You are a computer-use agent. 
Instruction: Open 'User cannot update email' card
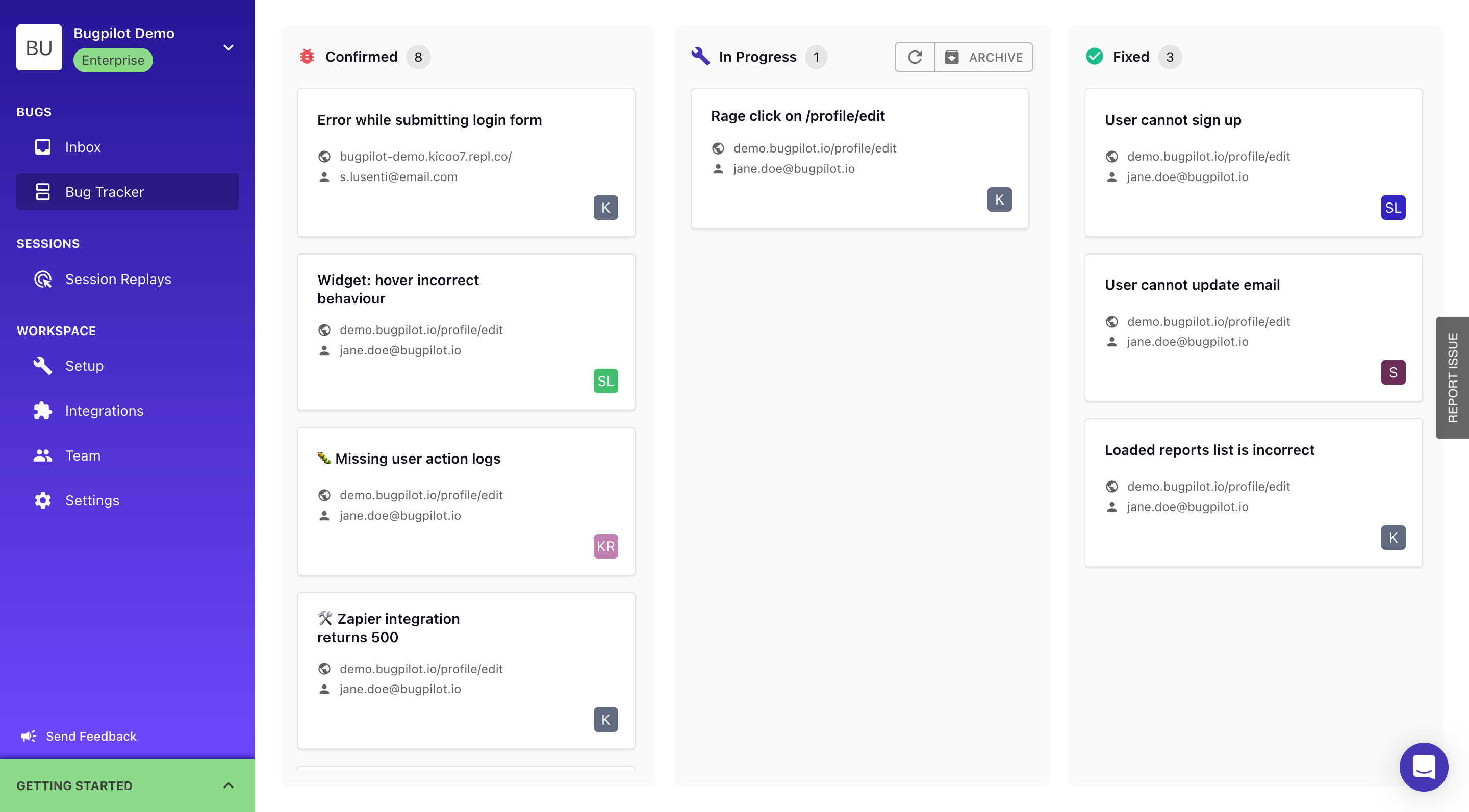point(1253,327)
